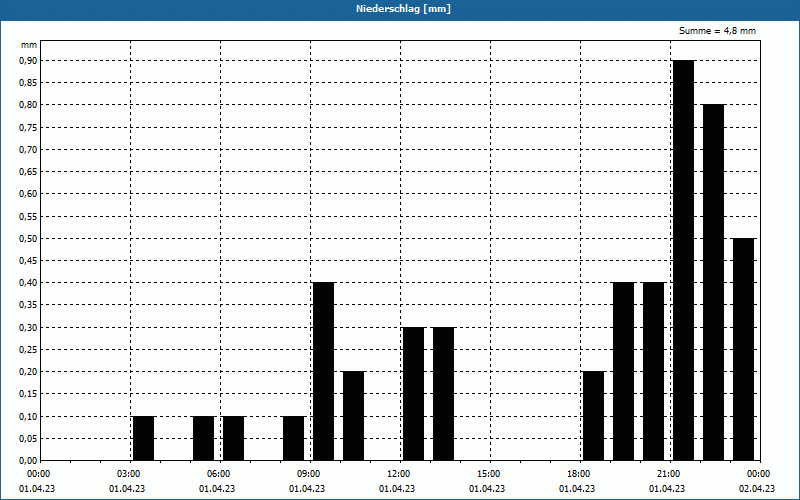Select the 0,40 y-axis value

28,283
